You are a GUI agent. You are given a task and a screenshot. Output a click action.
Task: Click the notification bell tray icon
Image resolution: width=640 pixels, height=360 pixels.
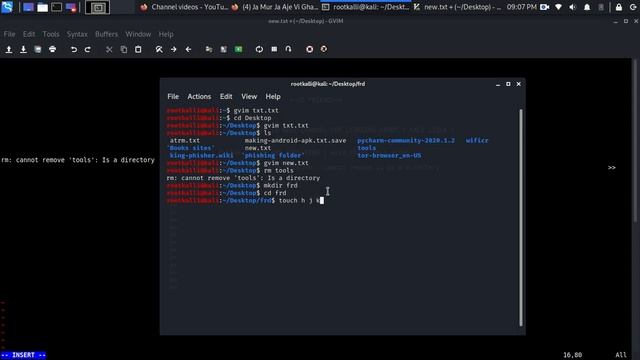tap(587, 7)
